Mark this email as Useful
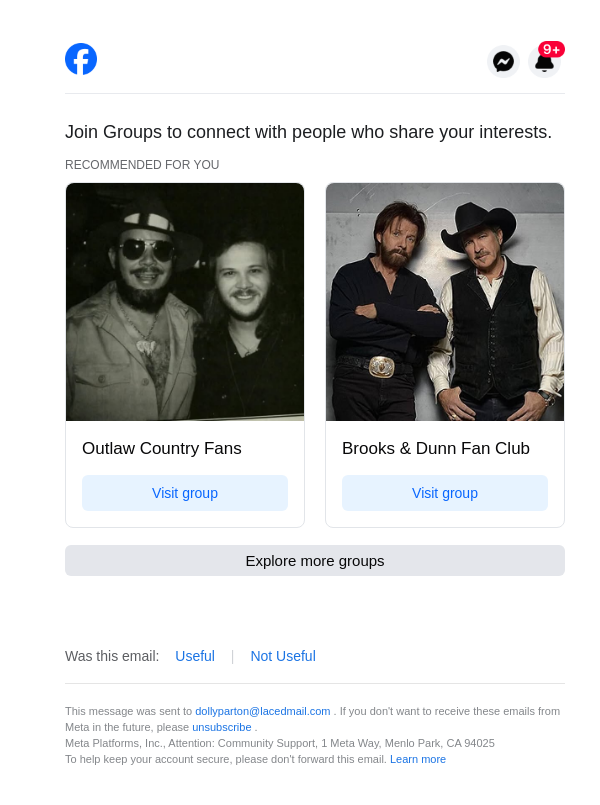600x805 pixels. pos(195,656)
